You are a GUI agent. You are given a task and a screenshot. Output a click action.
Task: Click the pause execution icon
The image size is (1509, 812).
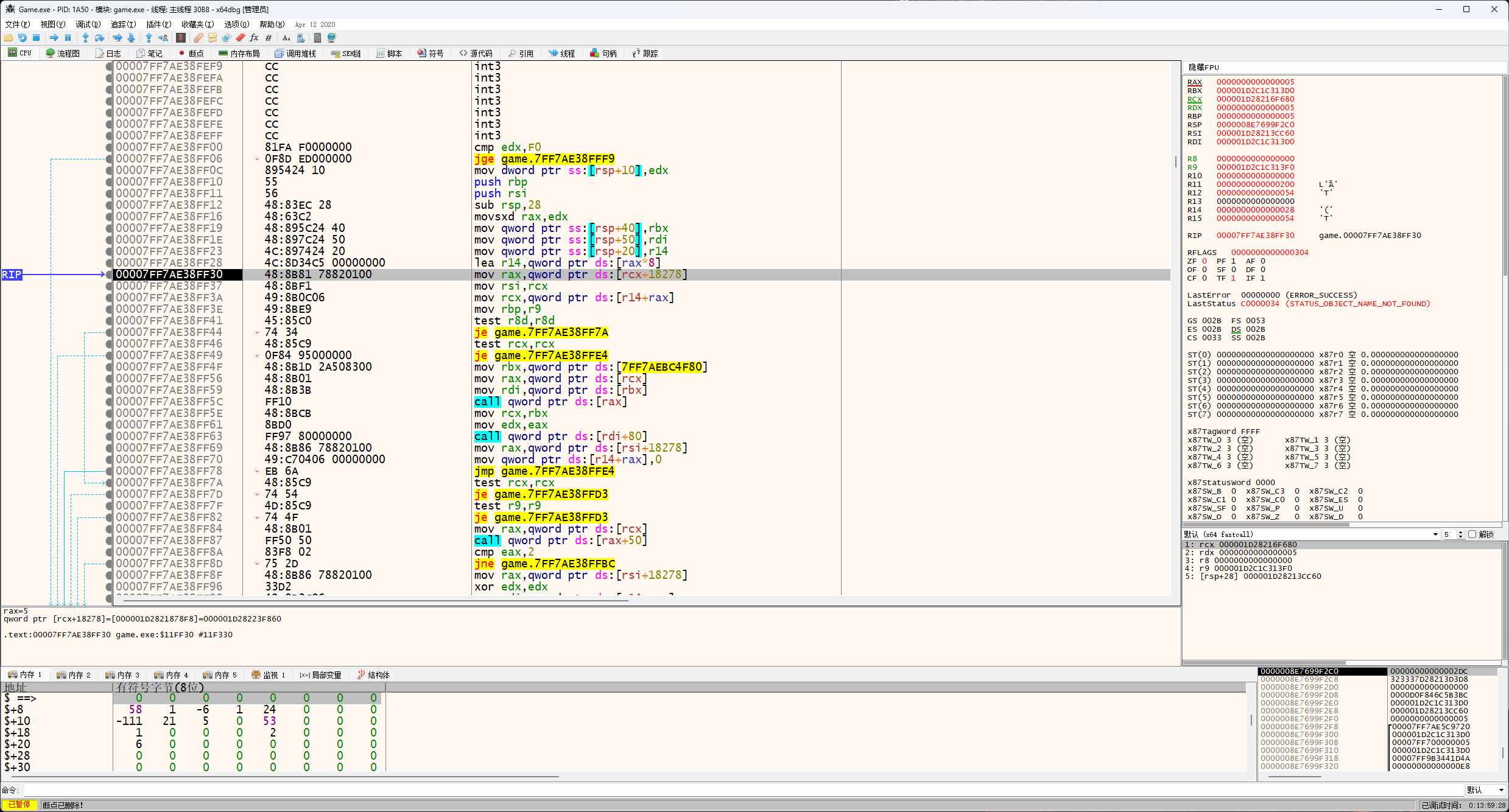pyautogui.click(x=68, y=38)
